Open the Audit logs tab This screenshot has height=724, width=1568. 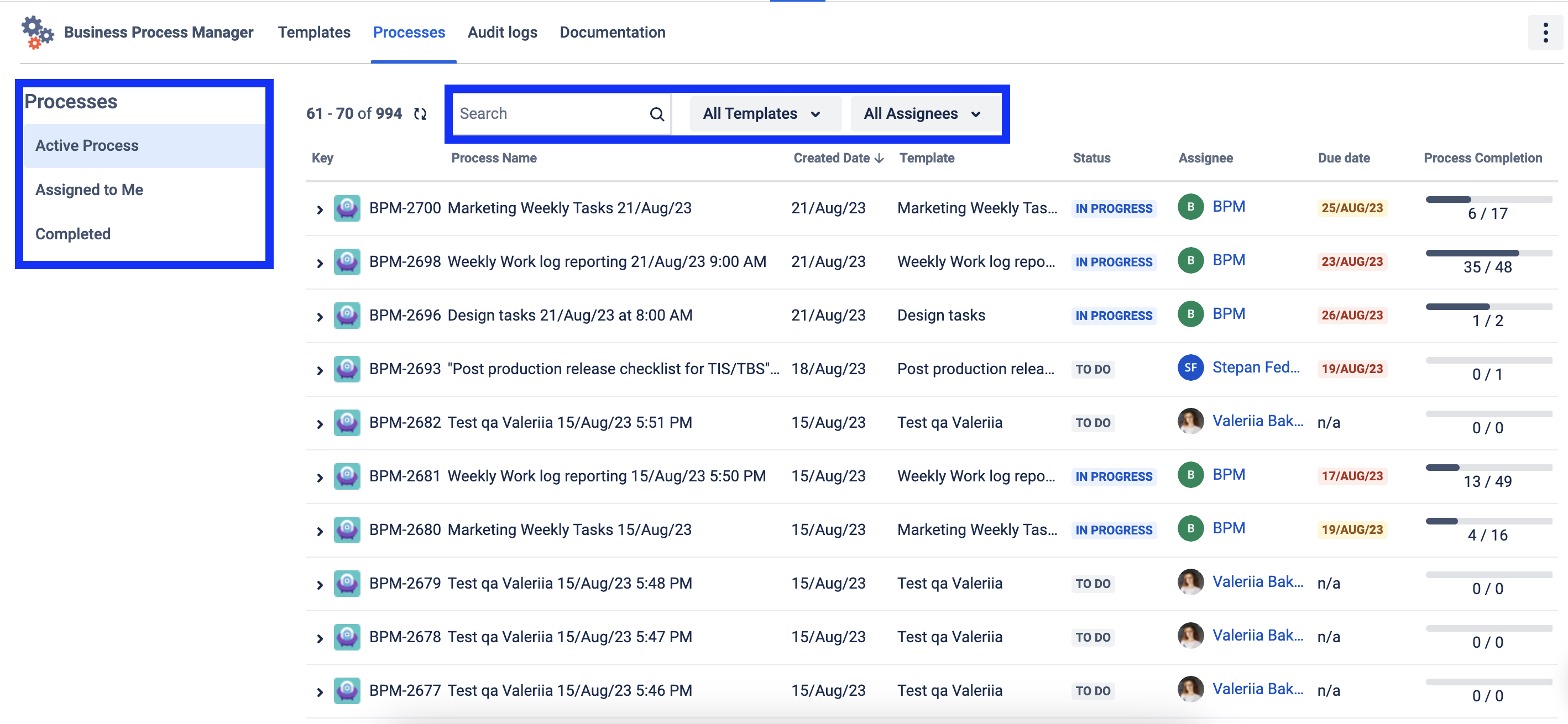tap(502, 32)
